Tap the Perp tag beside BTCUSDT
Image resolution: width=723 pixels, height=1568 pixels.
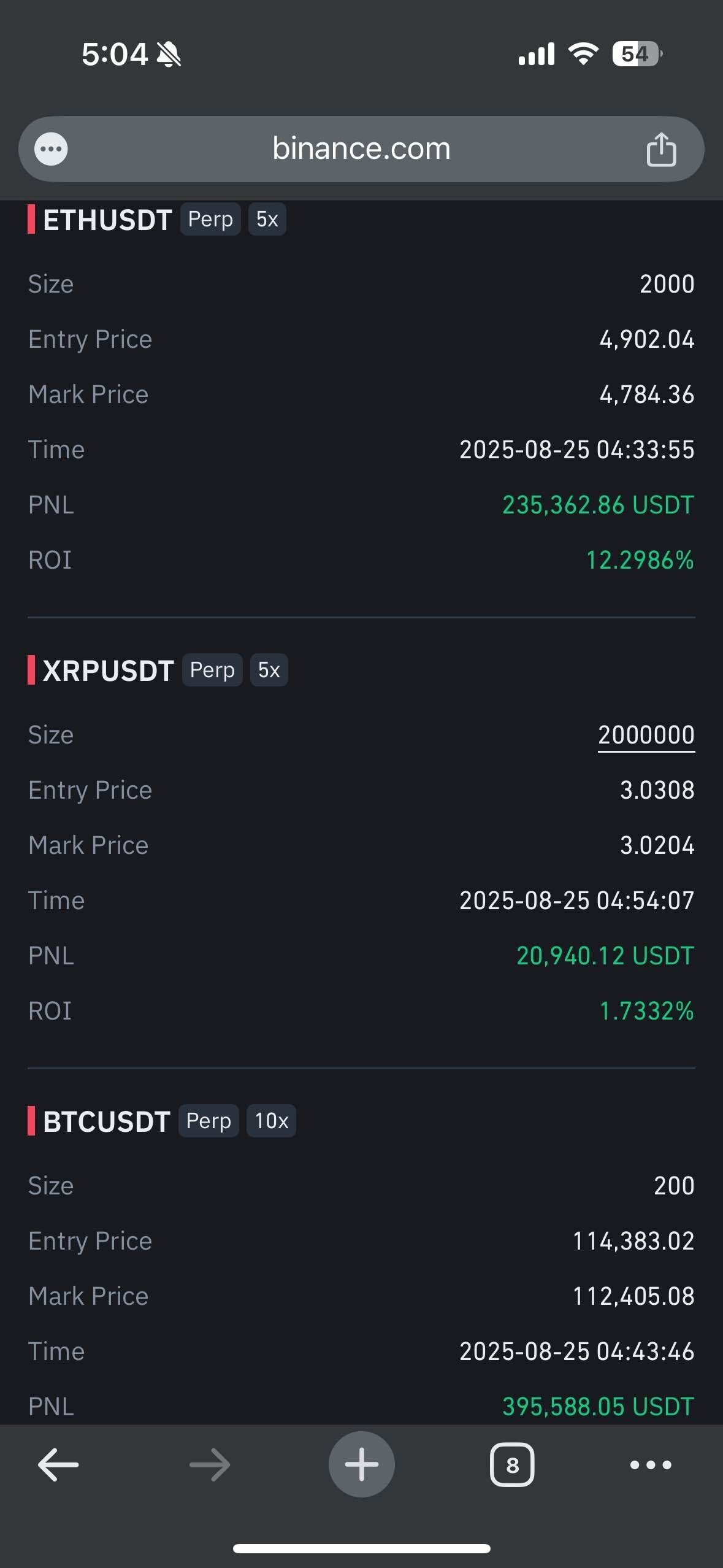[208, 1121]
